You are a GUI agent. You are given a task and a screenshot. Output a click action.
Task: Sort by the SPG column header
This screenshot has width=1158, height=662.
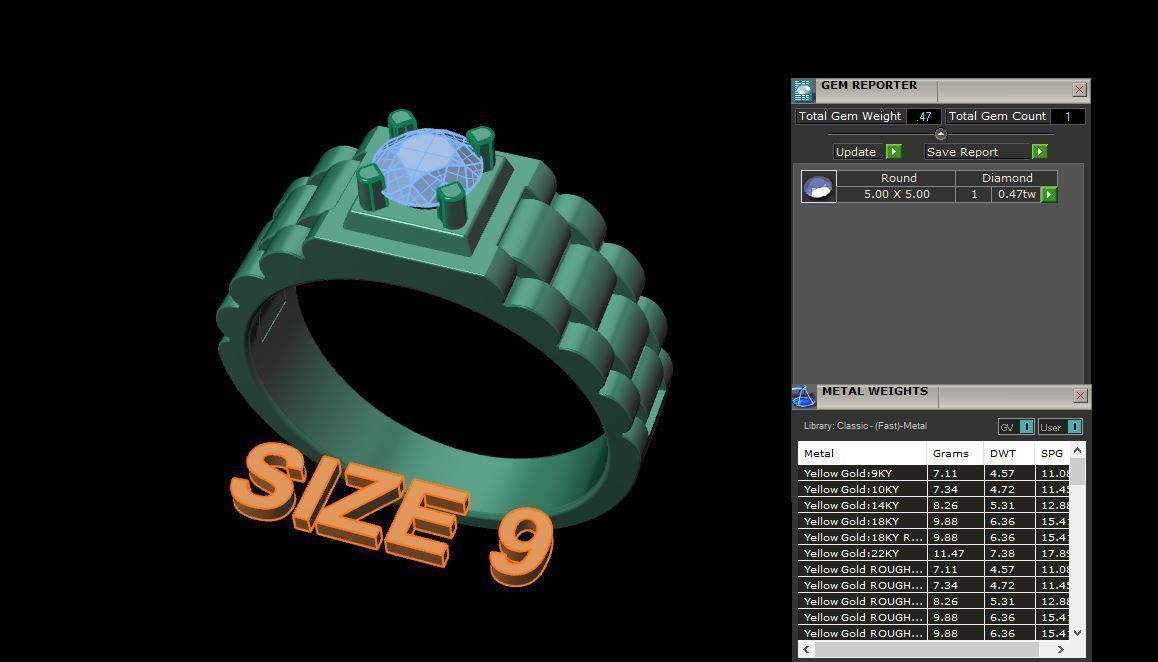[x=1052, y=453]
